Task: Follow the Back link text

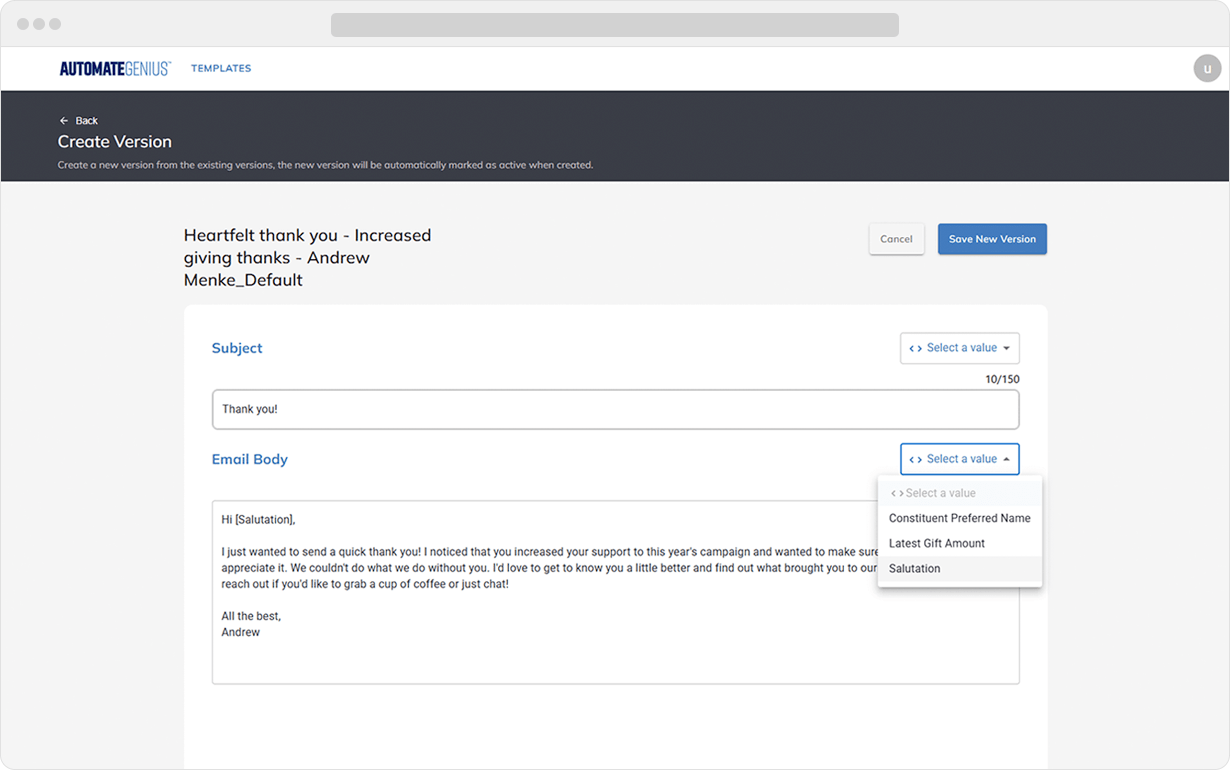Action: click(x=87, y=121)
